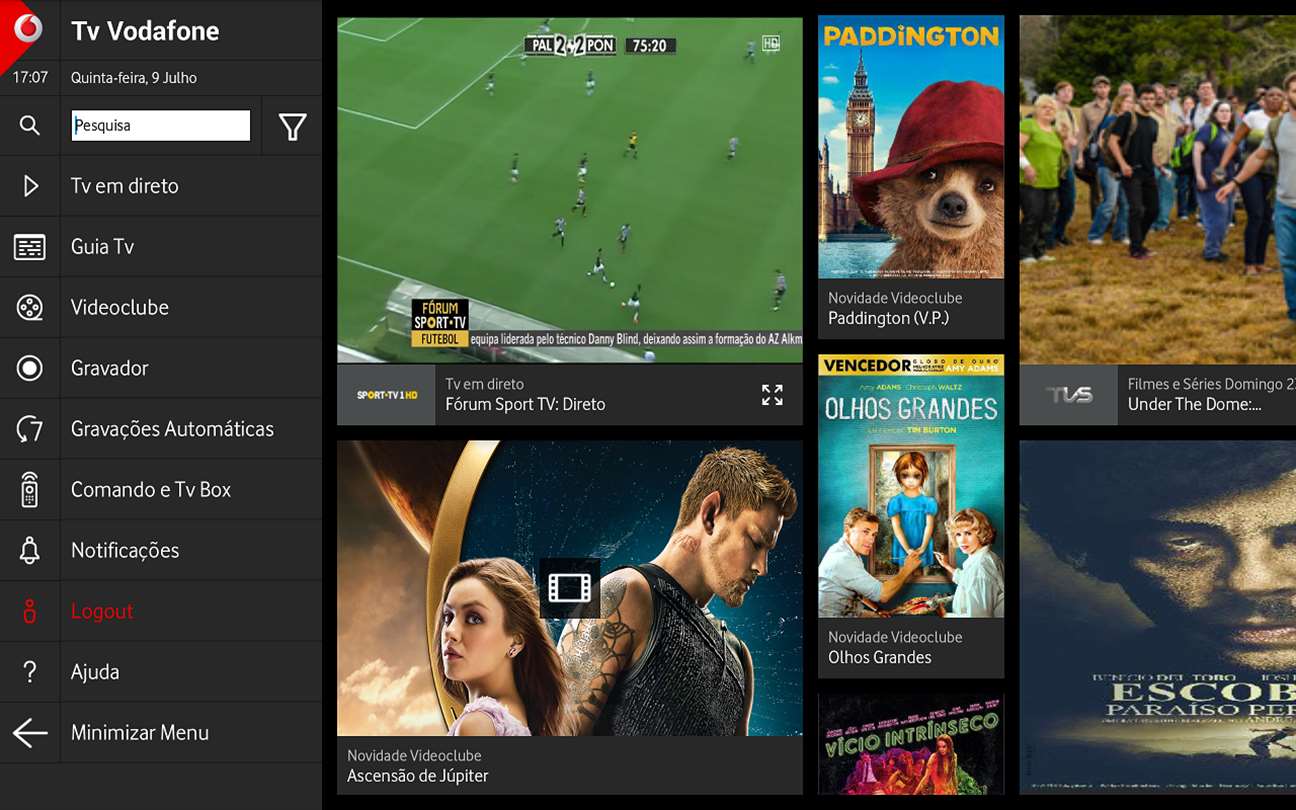Click Under The Dome title text
1296x810 pixels.
pyautogui.click(x=1195, y=405)
